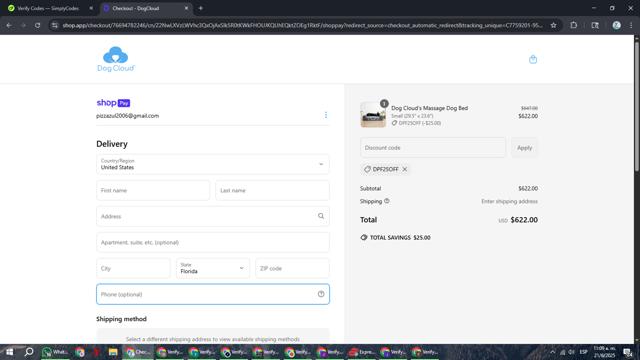The image size is (640, 360).
Task: Click the email pizzazul2006@gmail.com
Action: pos(127,116)
